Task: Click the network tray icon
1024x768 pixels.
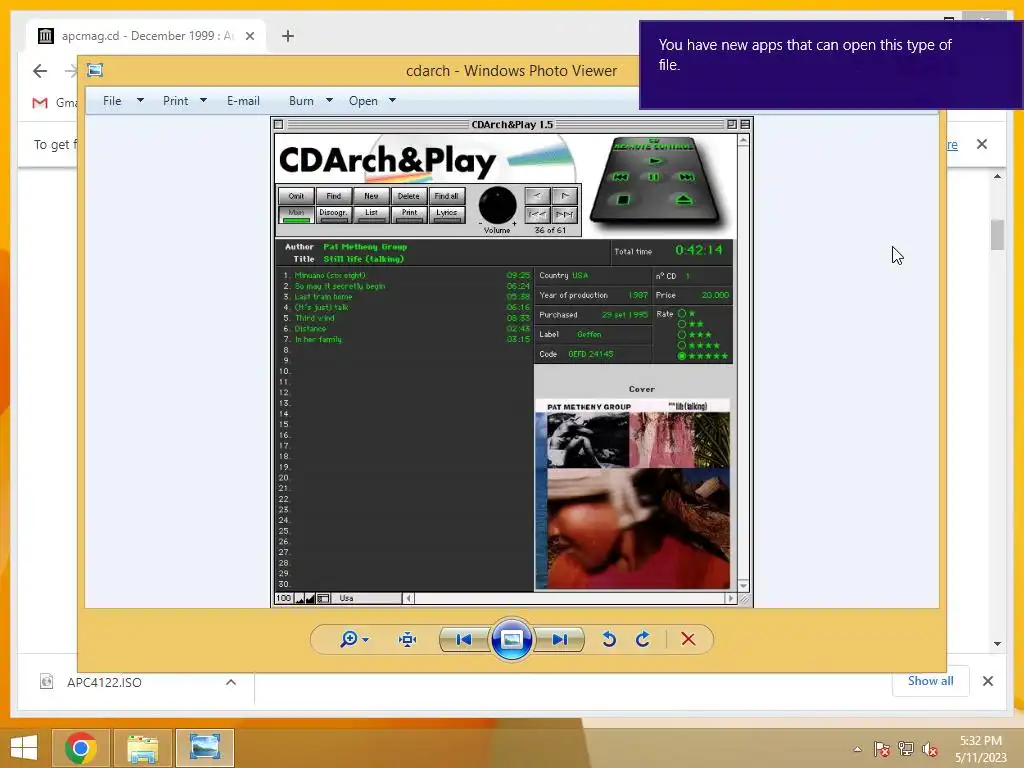Action: coord(906,749)
